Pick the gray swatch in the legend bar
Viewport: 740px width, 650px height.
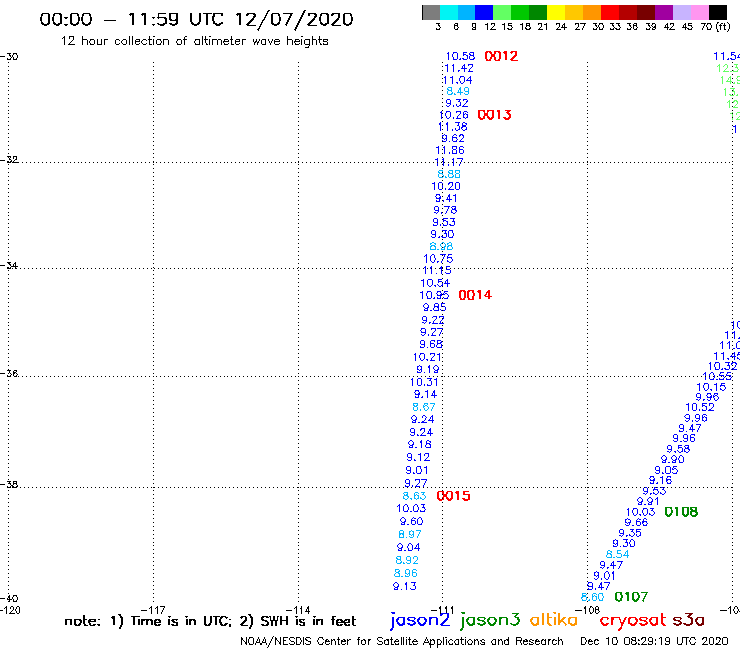click(431, 12)
